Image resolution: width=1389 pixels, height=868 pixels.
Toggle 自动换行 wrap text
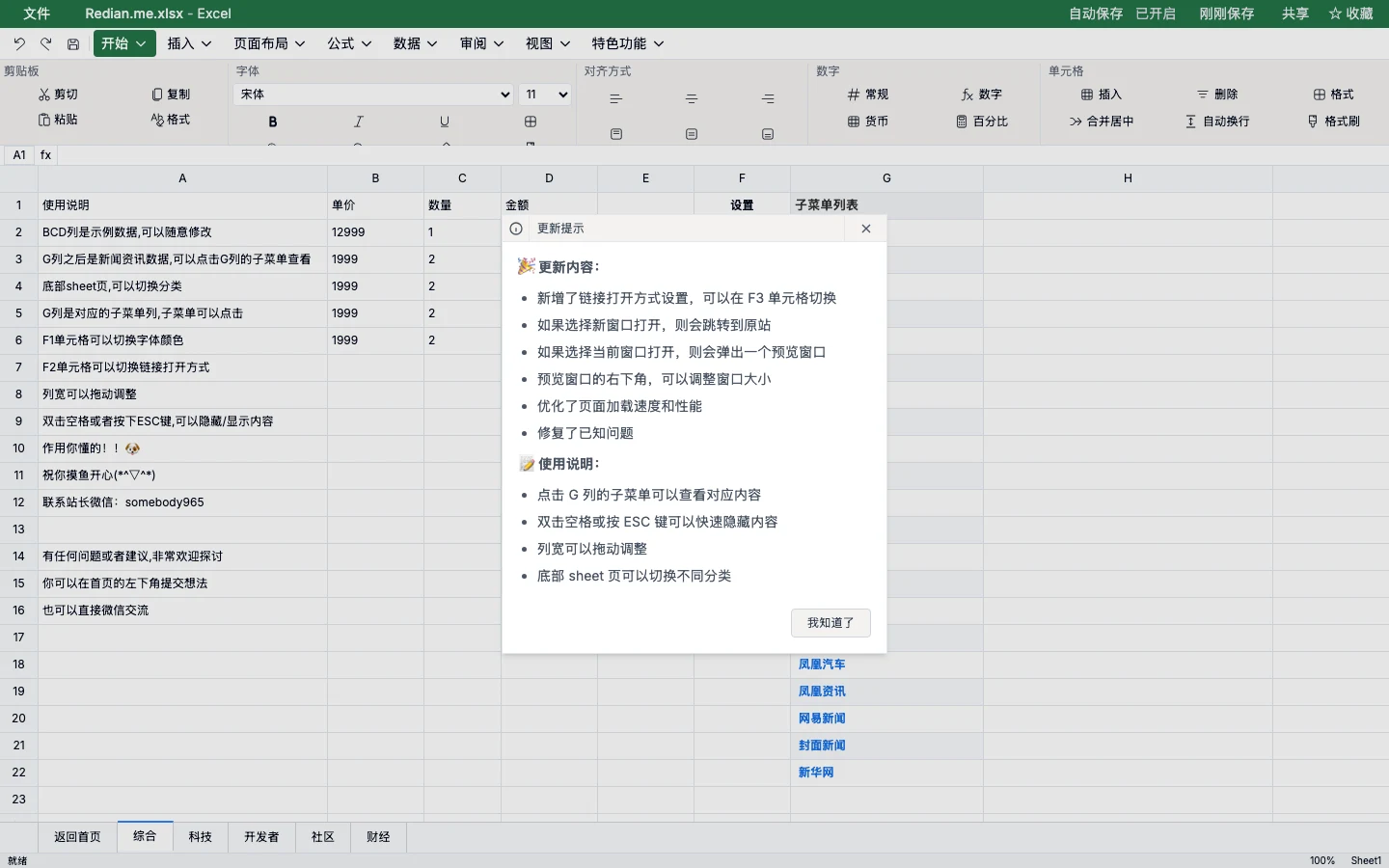click(1217, 122)
